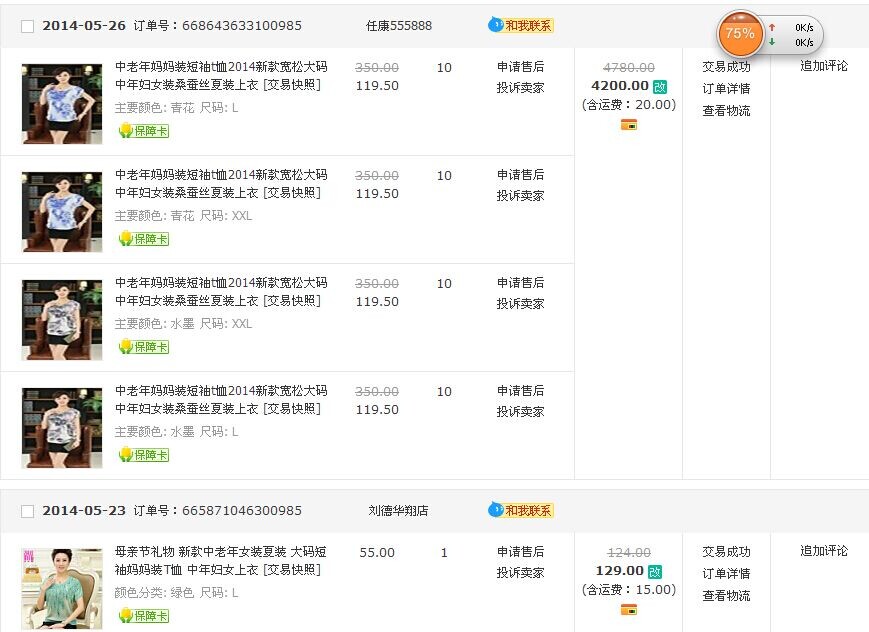Open seller name 任康555888

click(x=399, y=26)
